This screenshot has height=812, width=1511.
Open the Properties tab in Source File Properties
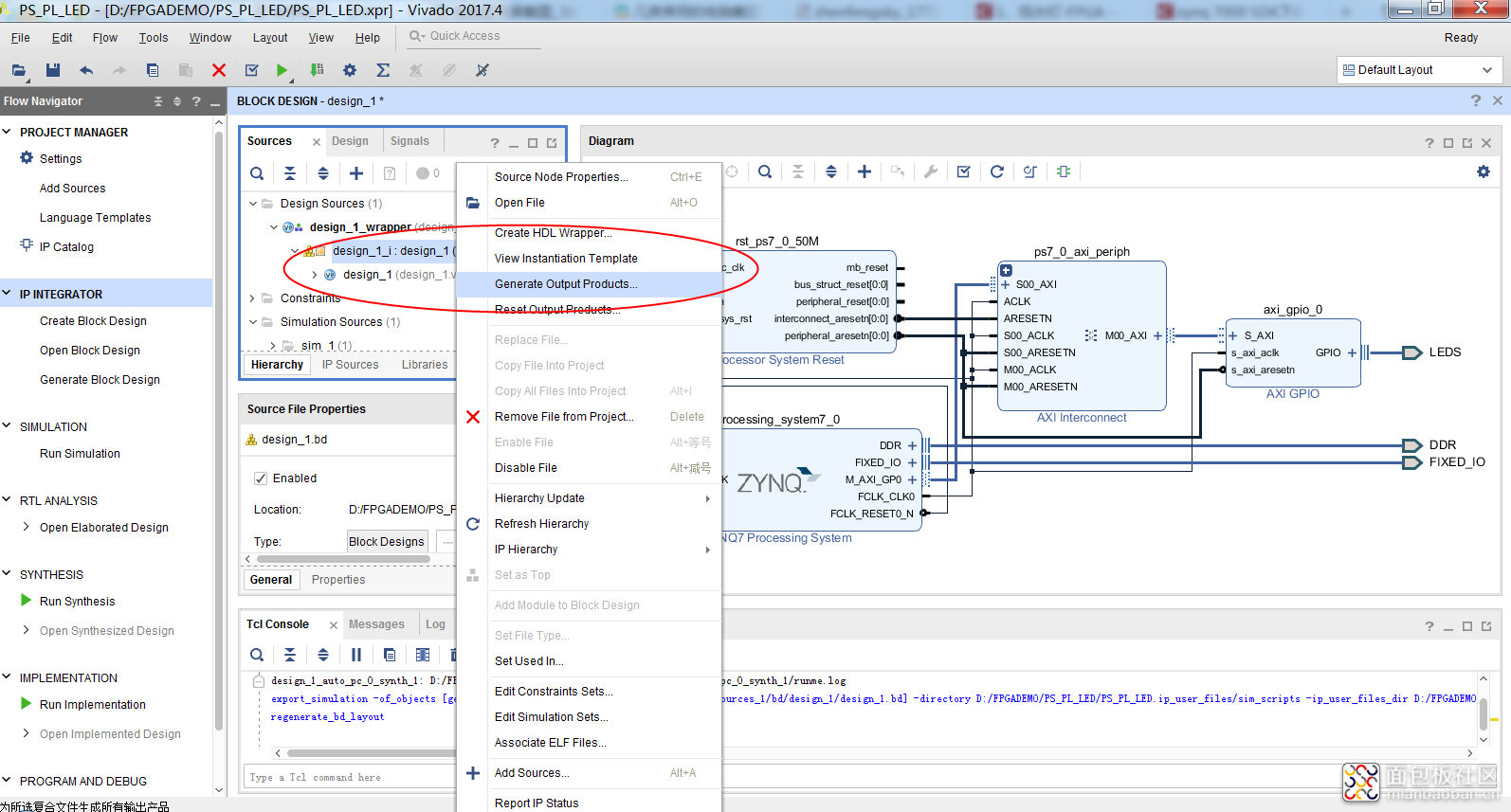(x=338, y=580)
